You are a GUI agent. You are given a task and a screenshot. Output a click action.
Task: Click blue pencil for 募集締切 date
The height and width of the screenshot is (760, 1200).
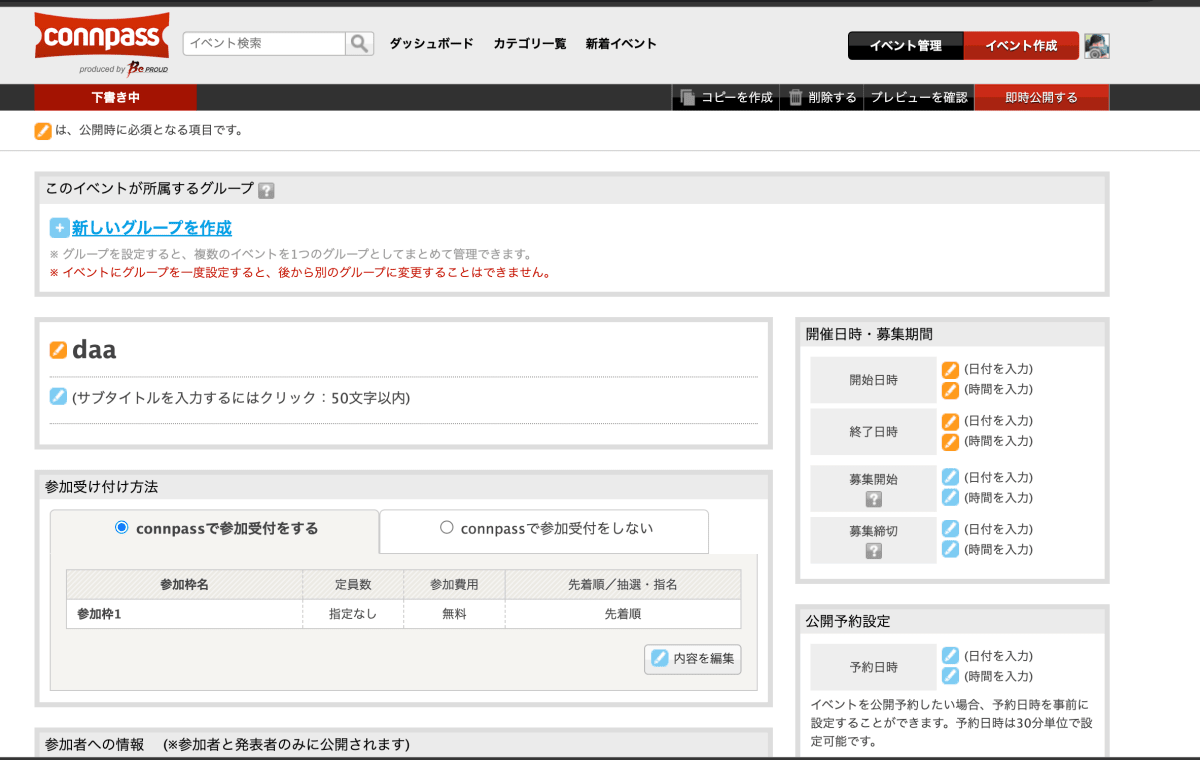click(x=950, y=529)
